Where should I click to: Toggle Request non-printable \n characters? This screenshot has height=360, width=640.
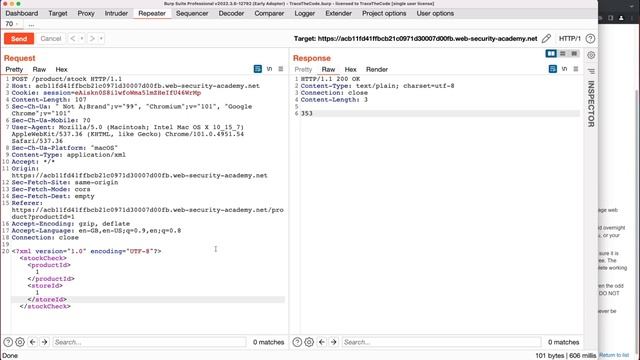(269, 69)
